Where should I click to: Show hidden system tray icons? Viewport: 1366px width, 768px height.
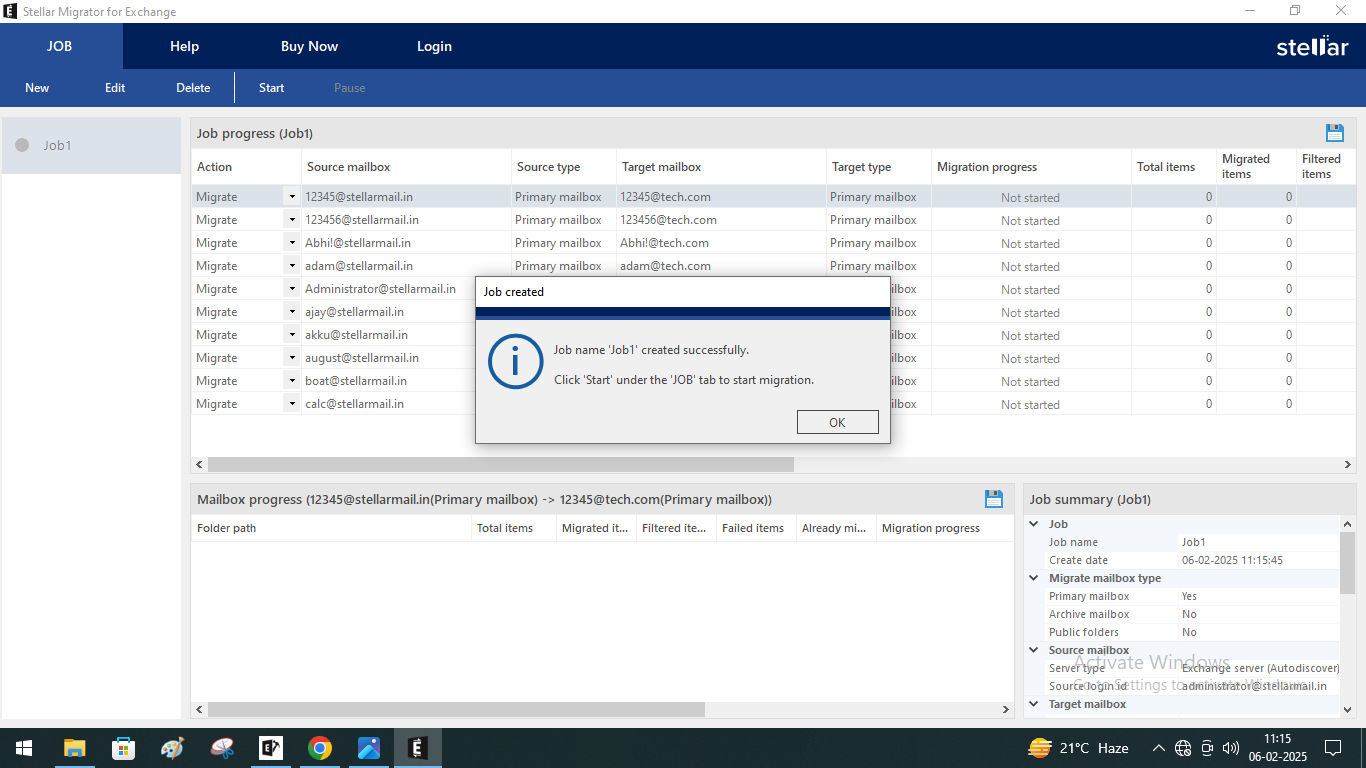coord(1159,748)
